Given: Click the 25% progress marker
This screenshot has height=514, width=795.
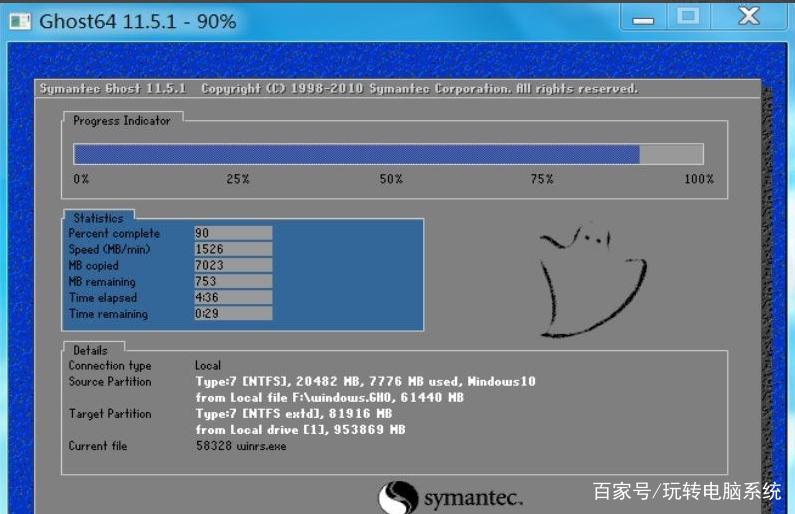Looking at the screenshot, I should [x=238, y=179].
